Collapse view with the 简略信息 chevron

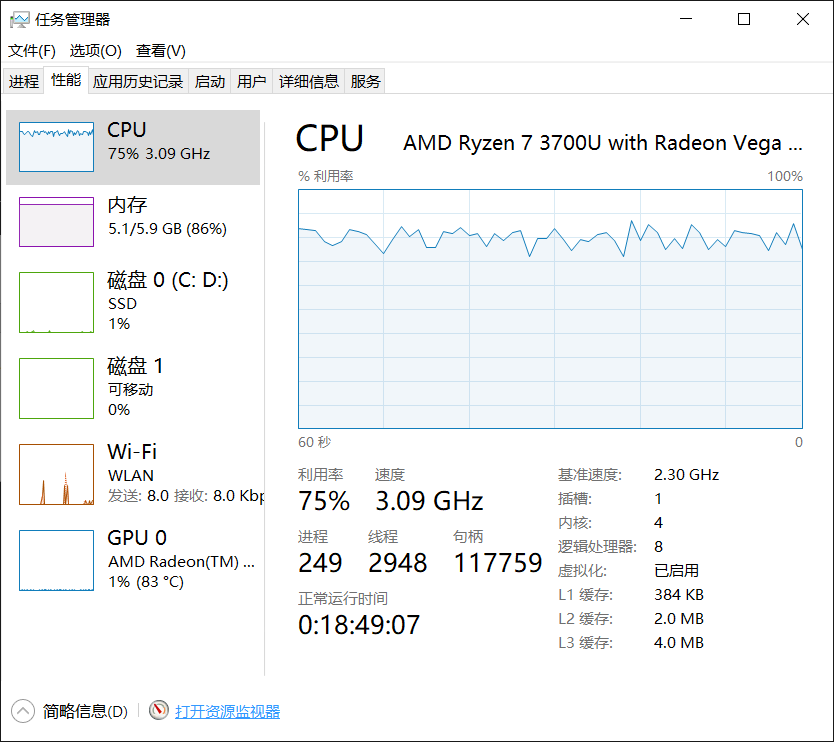(23, 711)
